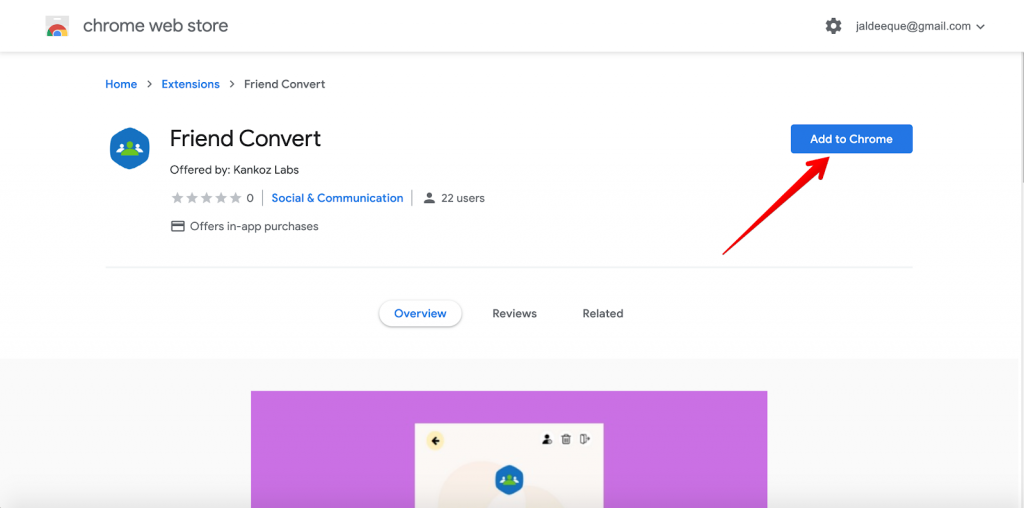Click the Friend Convert breadcrumb text
The width and height of the screenshot is (1024, 508).
click(285, 84)
